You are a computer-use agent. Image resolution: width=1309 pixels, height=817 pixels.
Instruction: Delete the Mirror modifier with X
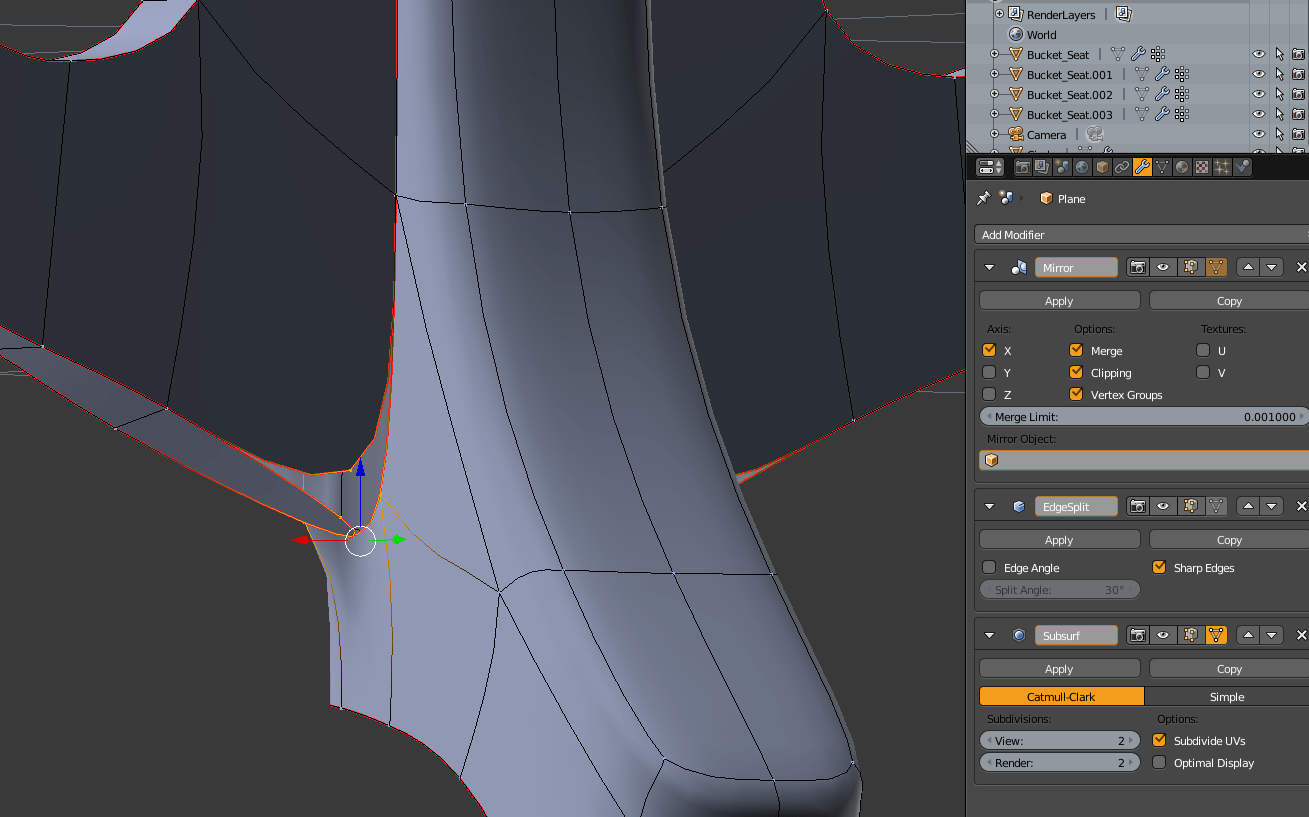(1301, 267)
